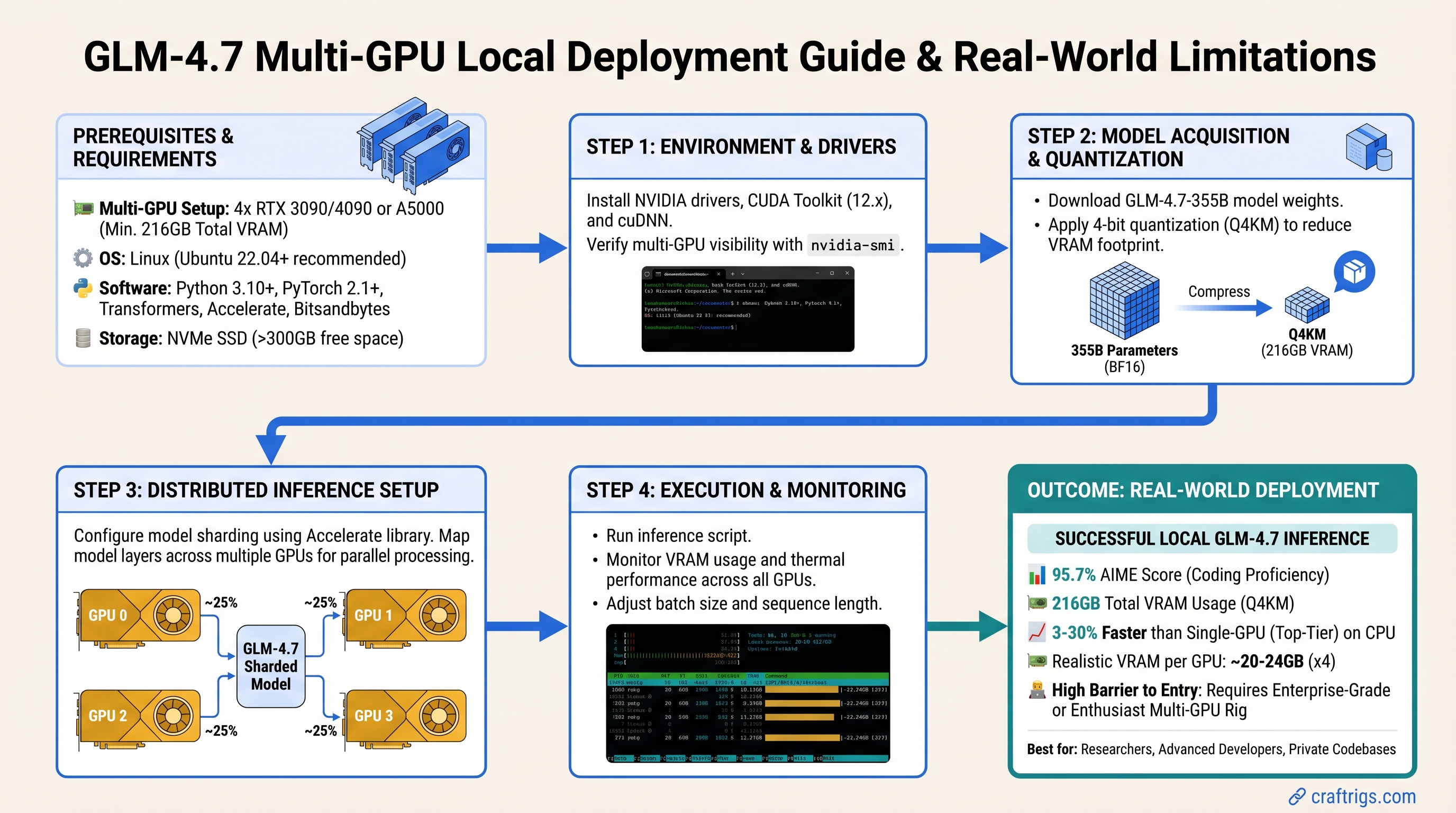Screen dimensions: 1456x813
Task: Click the nvidia-smi inline code snippet
Action: 852,246
